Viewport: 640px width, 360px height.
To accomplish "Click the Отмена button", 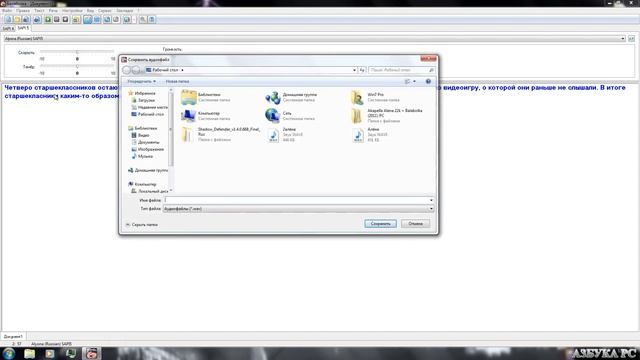I will point(415,224).
